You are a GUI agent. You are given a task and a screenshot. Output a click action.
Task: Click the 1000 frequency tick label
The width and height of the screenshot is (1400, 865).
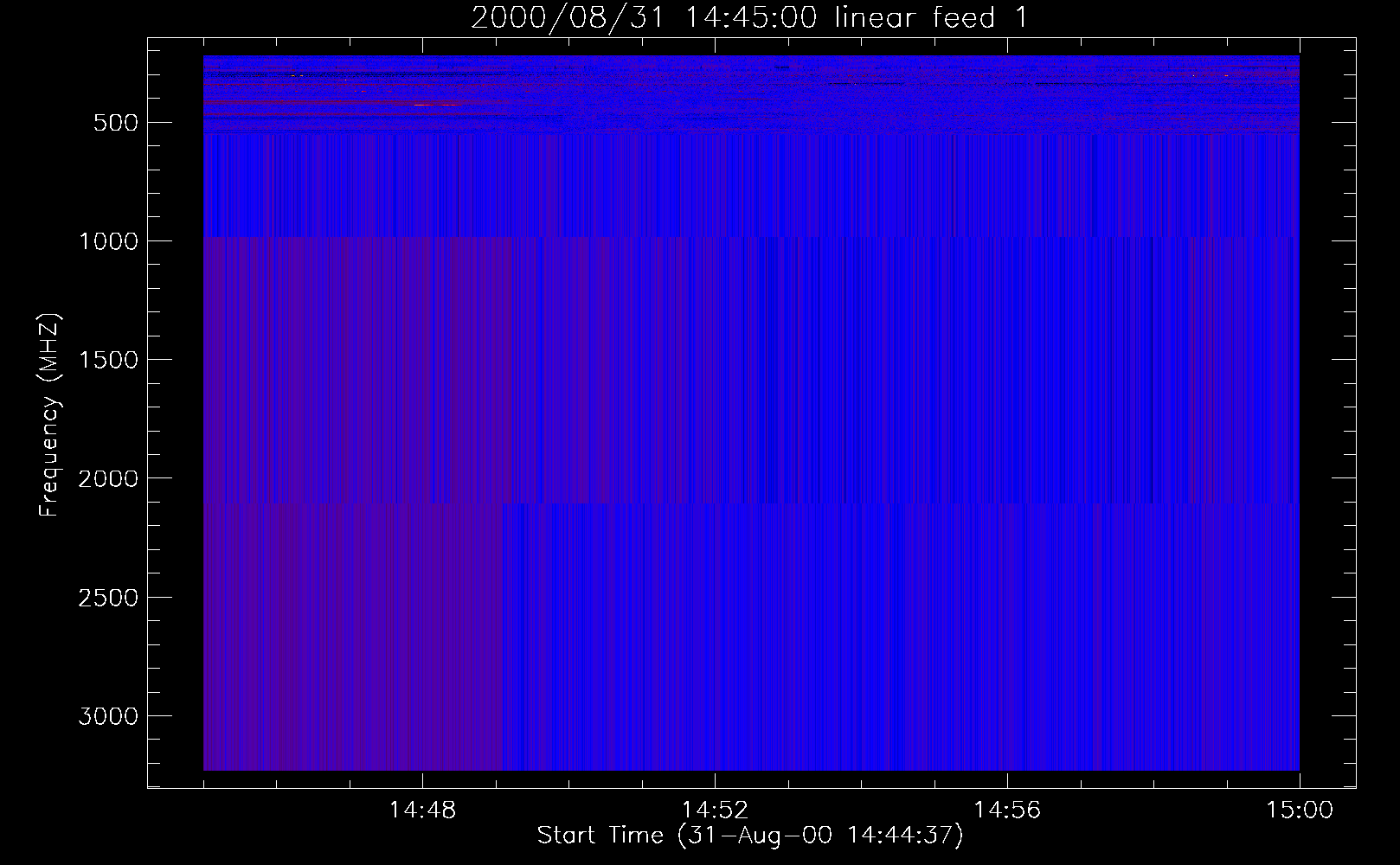point(108,241)
